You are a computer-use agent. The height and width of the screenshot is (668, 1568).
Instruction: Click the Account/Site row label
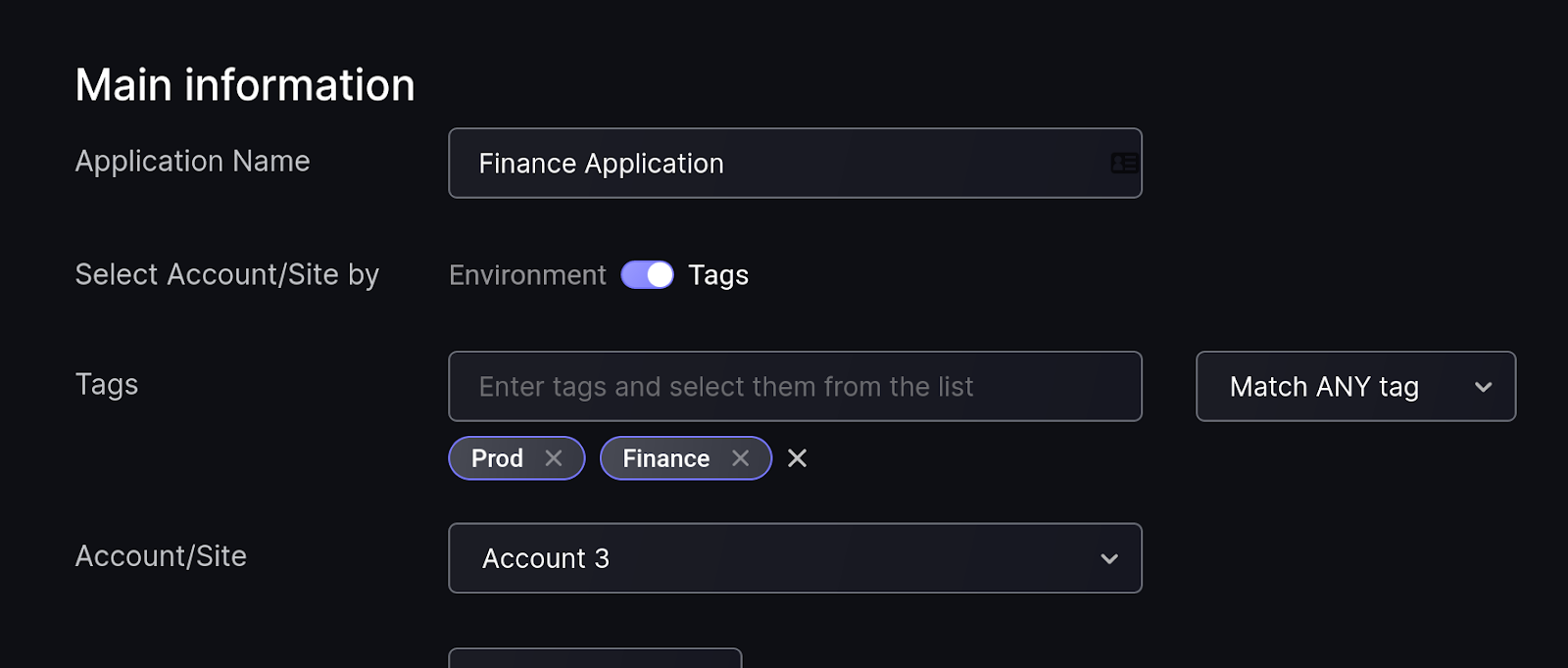tap(161, 556)
